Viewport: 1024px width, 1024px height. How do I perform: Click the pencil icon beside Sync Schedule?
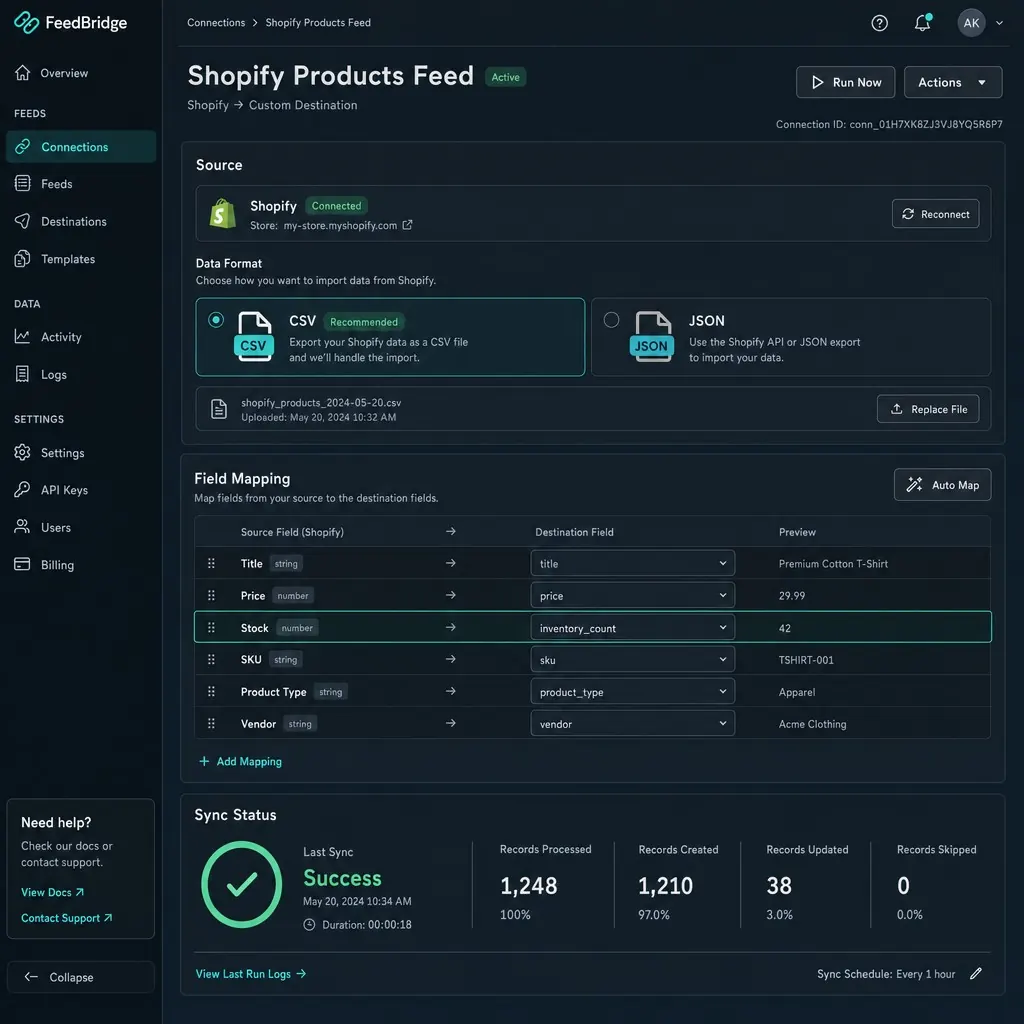click(x=976, y=974)
